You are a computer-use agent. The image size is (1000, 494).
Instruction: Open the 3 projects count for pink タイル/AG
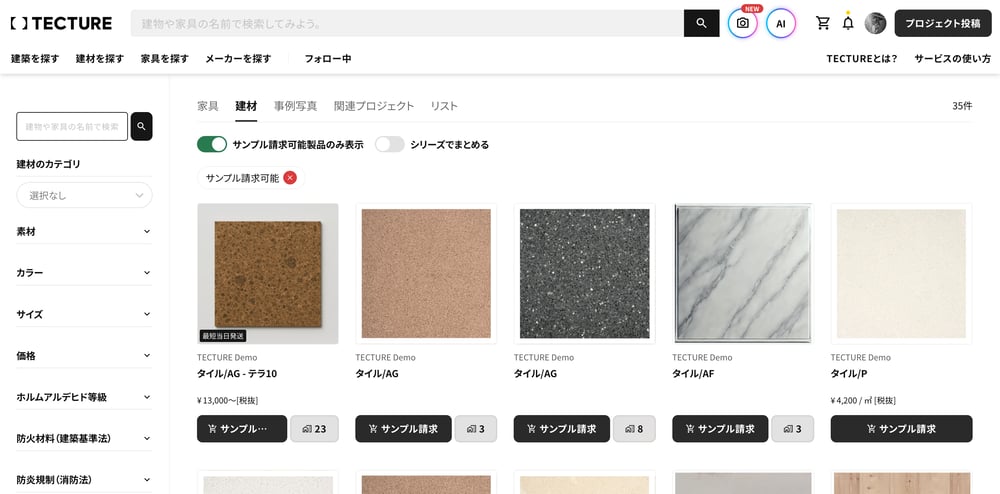coord(476,429)
